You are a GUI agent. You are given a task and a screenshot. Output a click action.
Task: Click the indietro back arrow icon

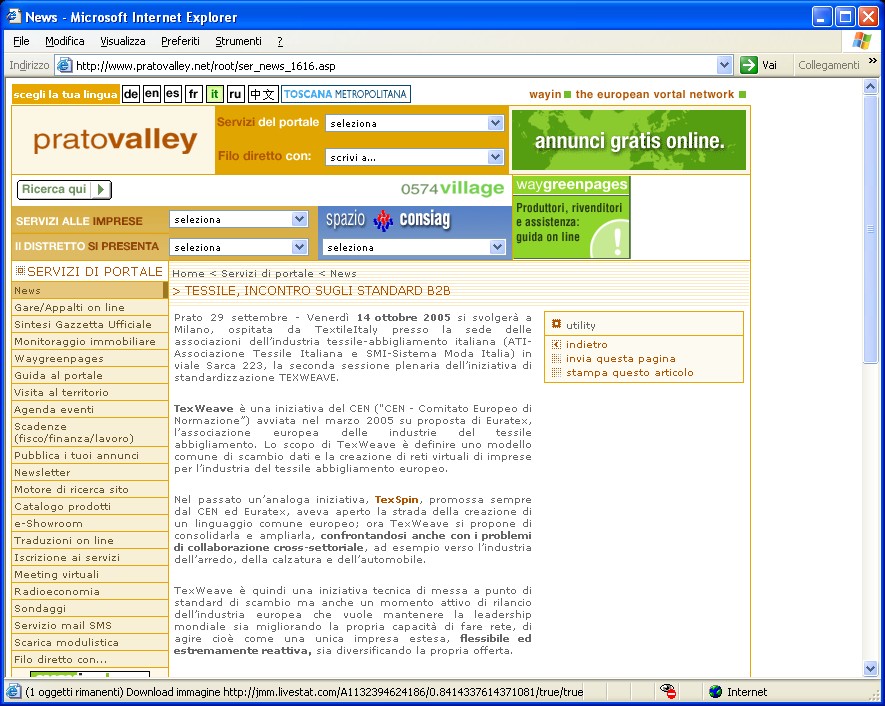(557, 344)
